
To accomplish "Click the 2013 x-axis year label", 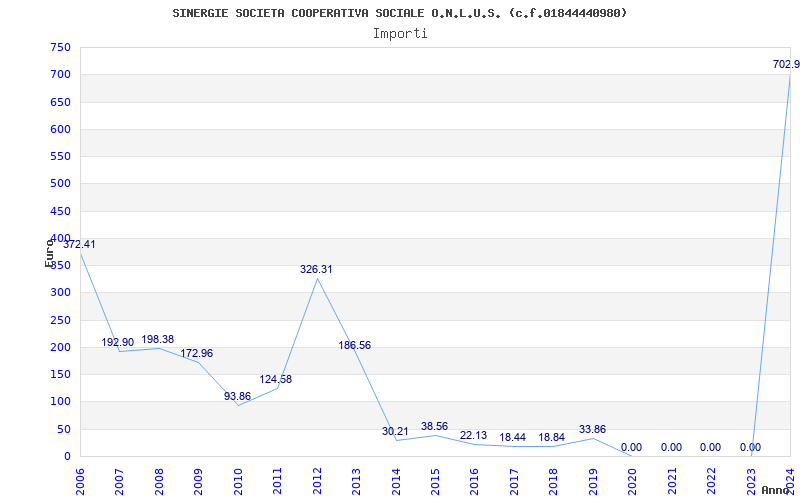I will (356, 481).
